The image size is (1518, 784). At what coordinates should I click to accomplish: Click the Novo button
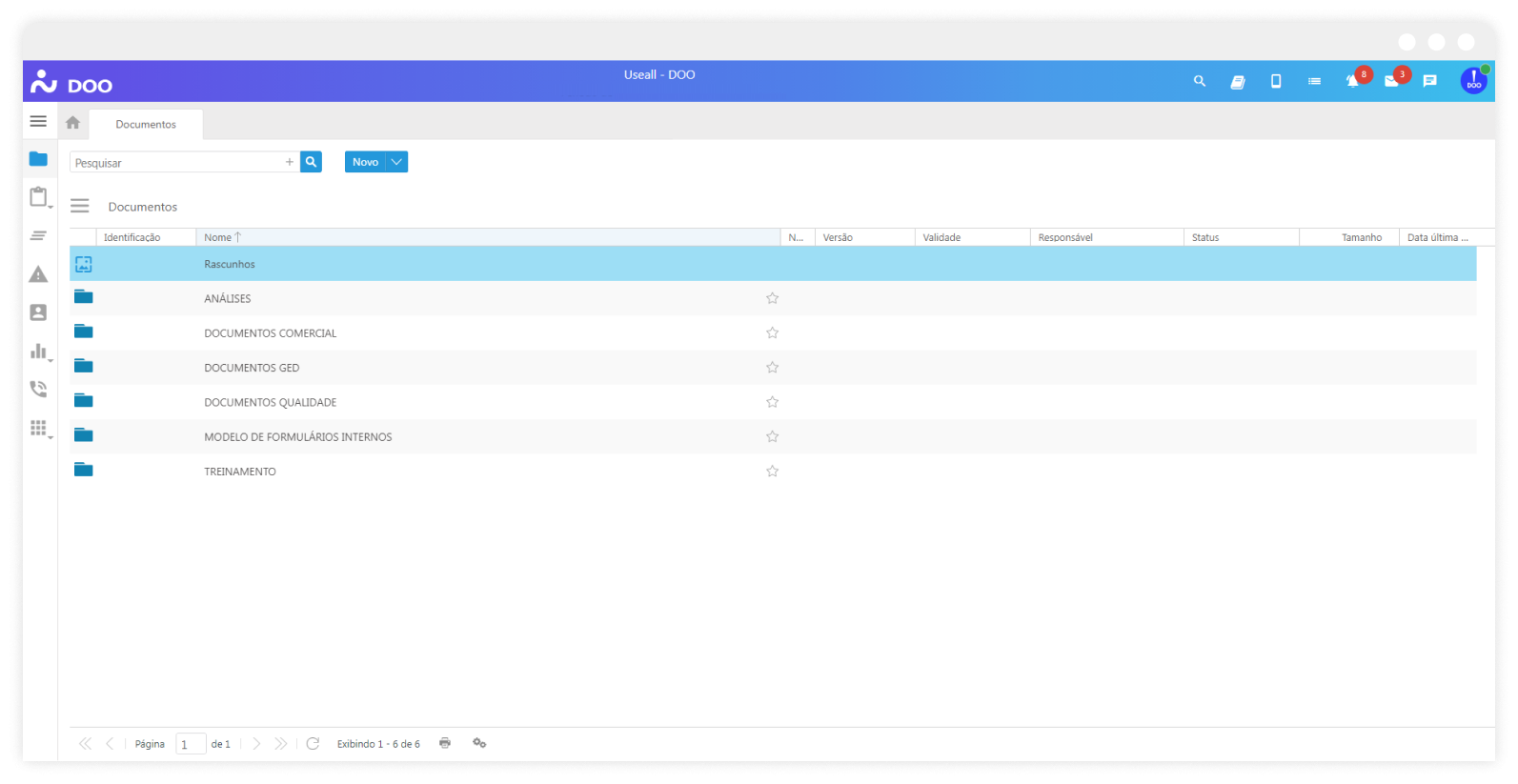(365, 162)
